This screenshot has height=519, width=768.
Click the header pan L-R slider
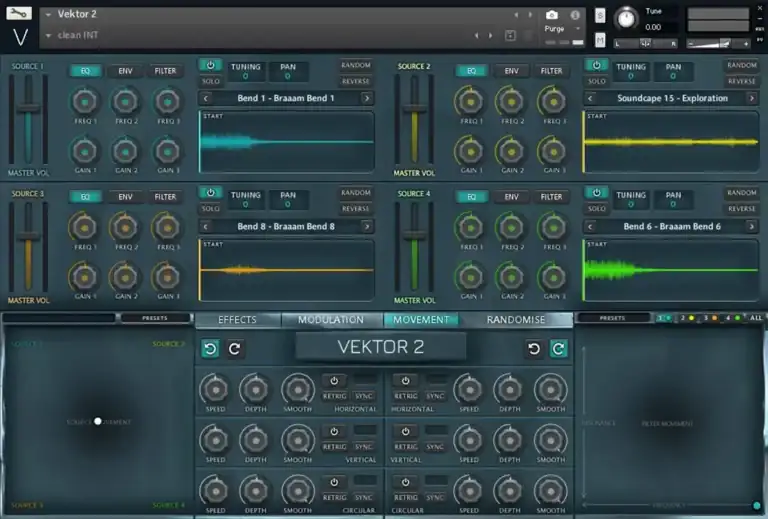coord(646,44)
